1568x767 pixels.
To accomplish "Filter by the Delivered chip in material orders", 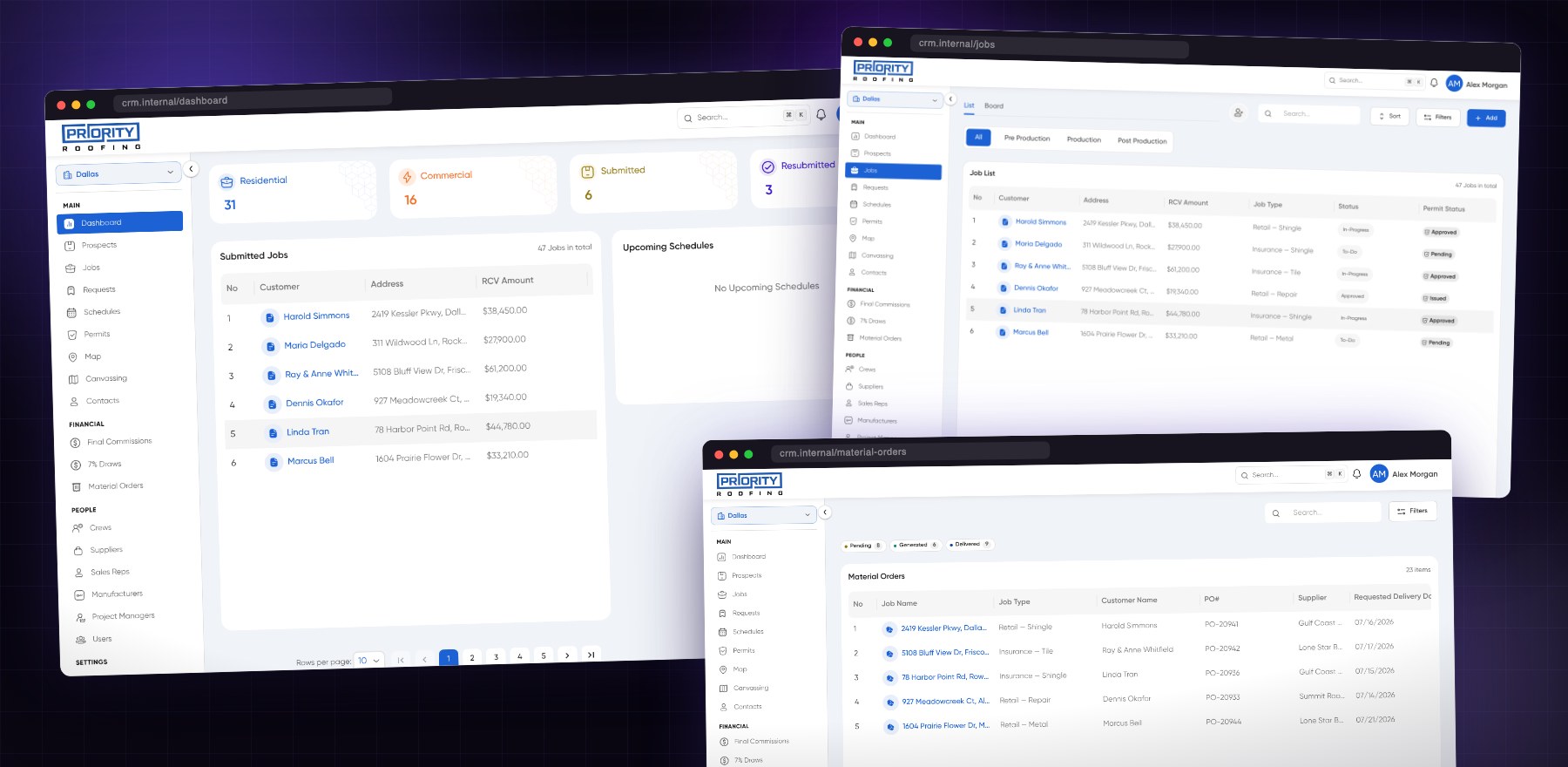I will point(970,544).
